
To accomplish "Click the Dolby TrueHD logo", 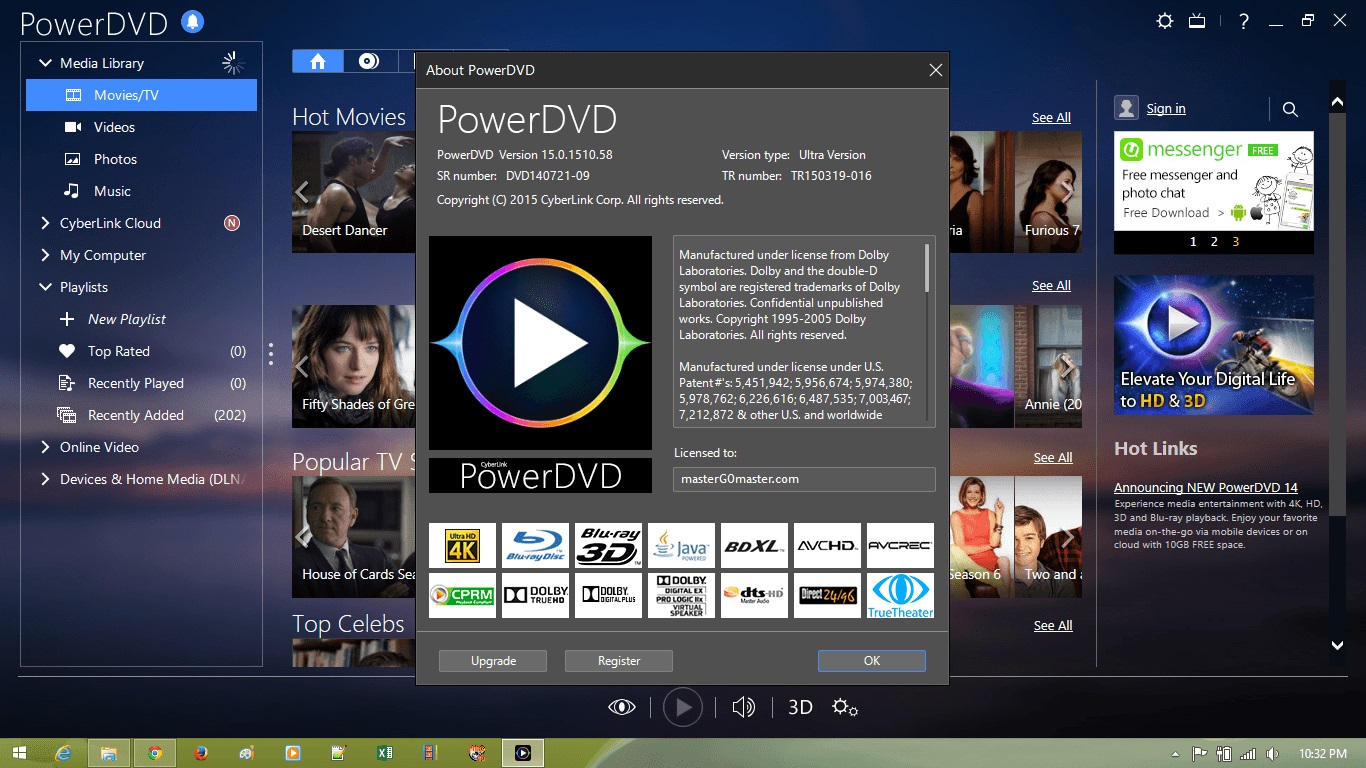I will pos(535,595).
